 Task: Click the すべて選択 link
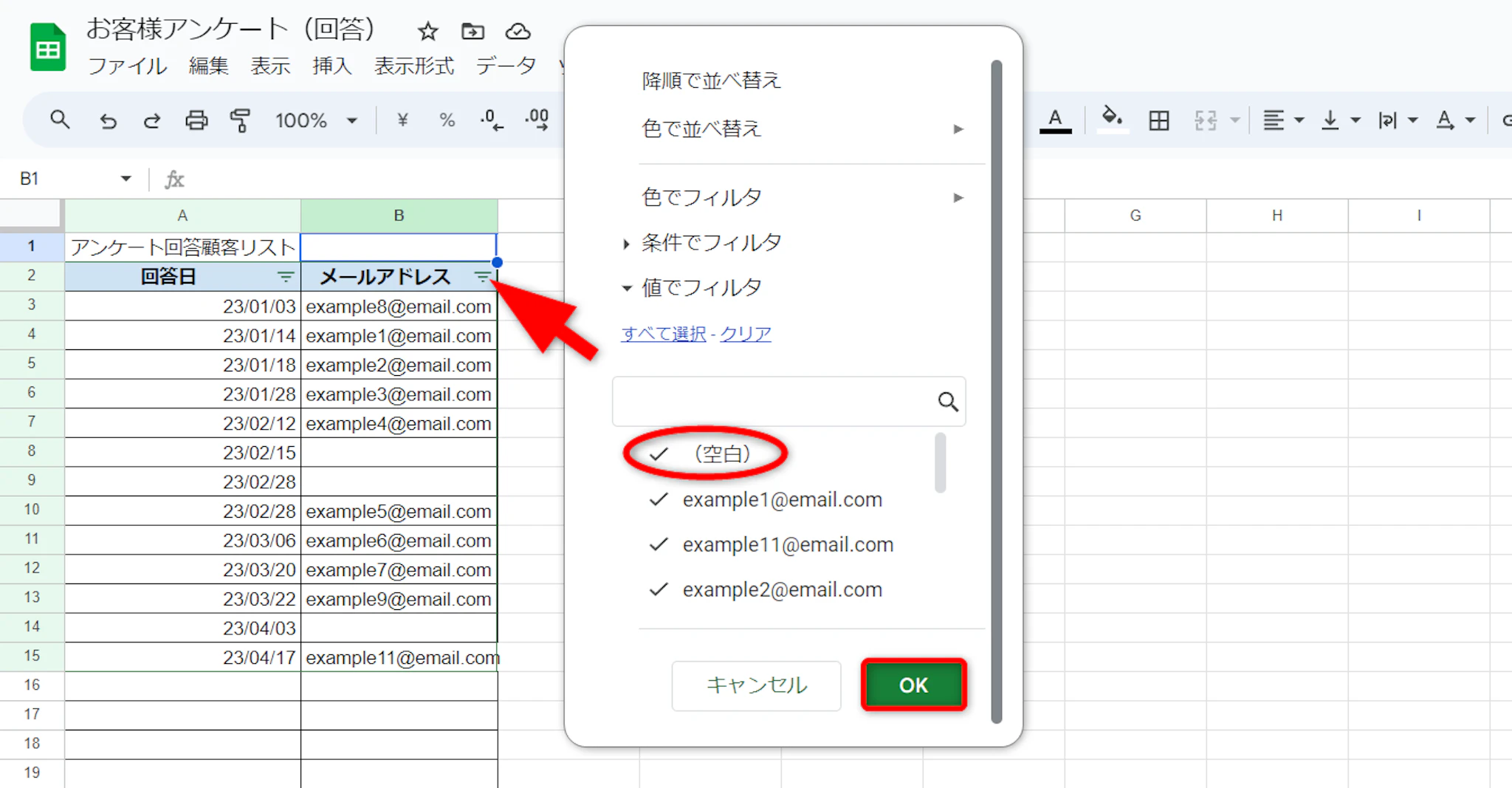click(x=663, y=334)
